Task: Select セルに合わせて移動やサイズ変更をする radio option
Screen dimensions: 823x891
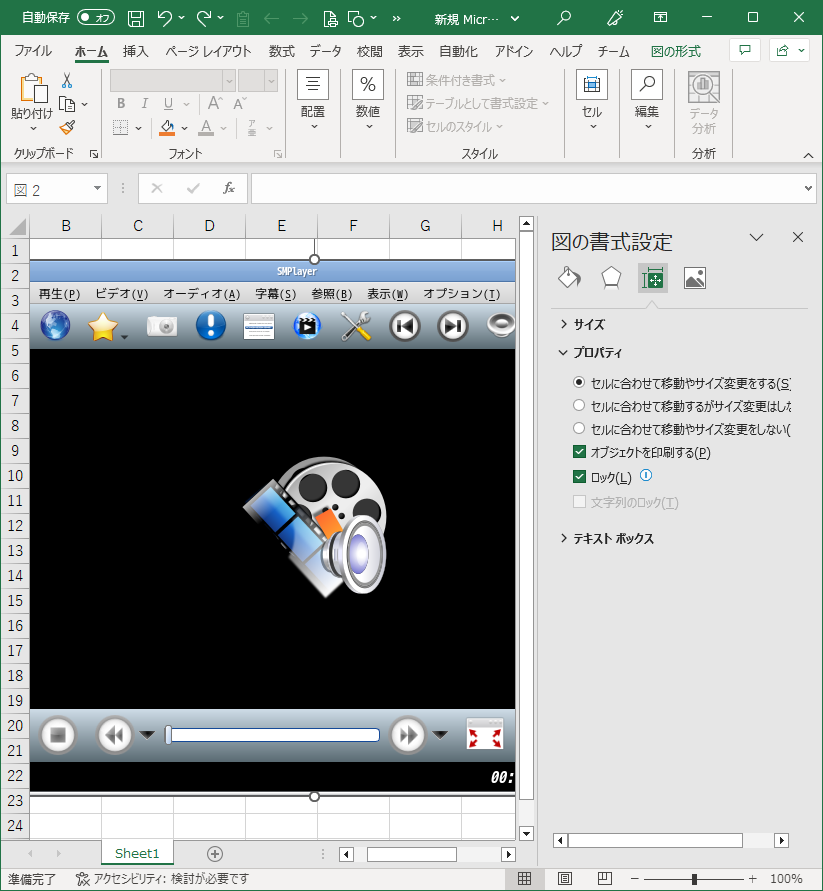Action: pyautogui.click(x=579, y=382)
